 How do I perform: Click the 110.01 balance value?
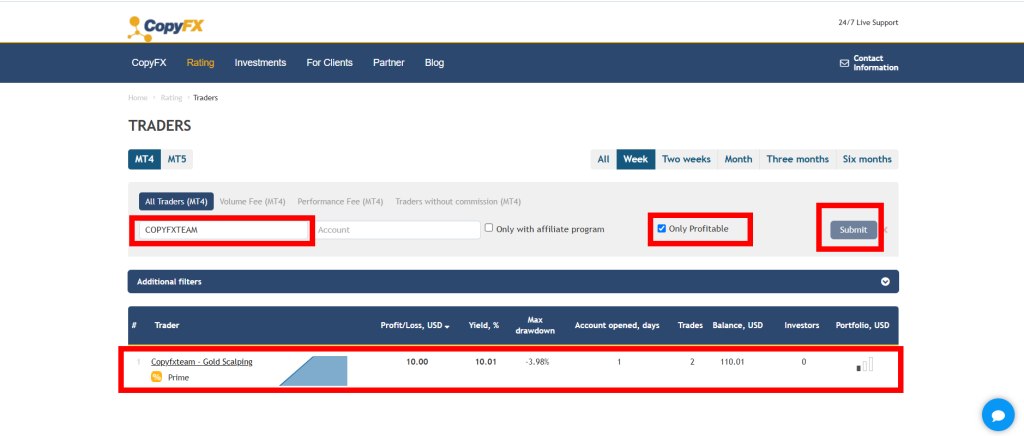[x=733, y=362]
